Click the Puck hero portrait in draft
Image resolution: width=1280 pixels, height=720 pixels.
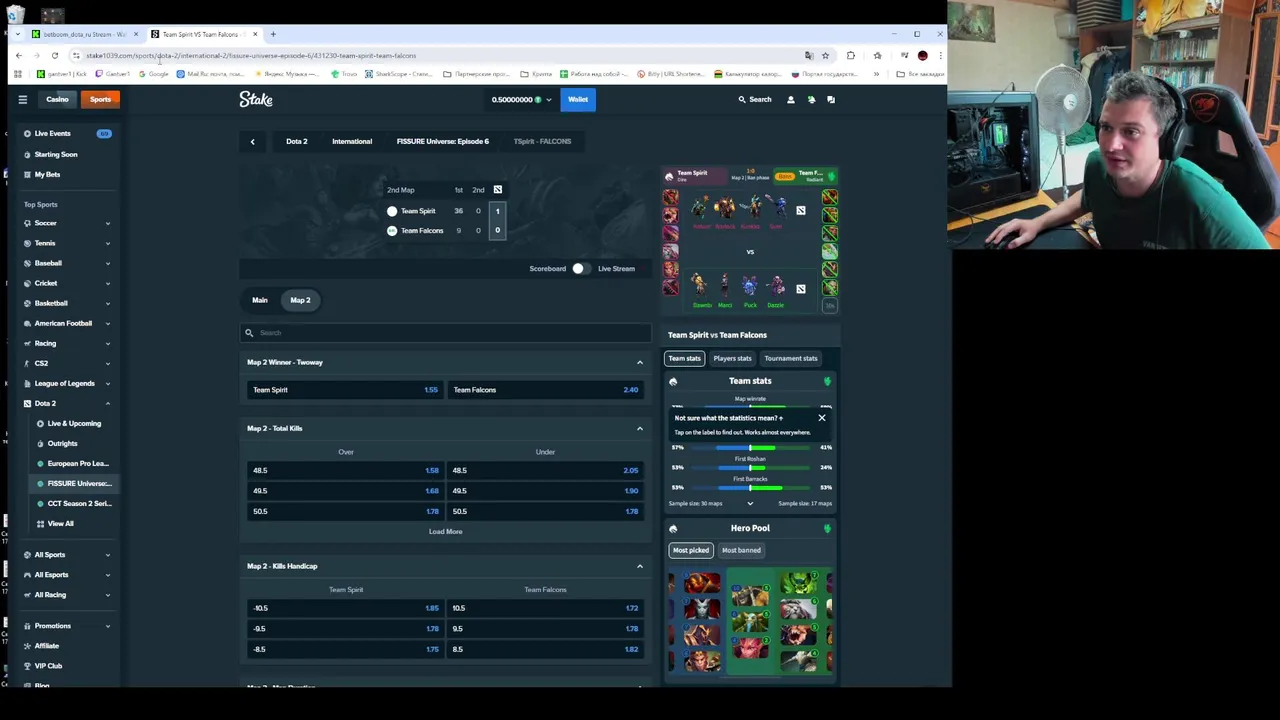[x=750, y=288]
